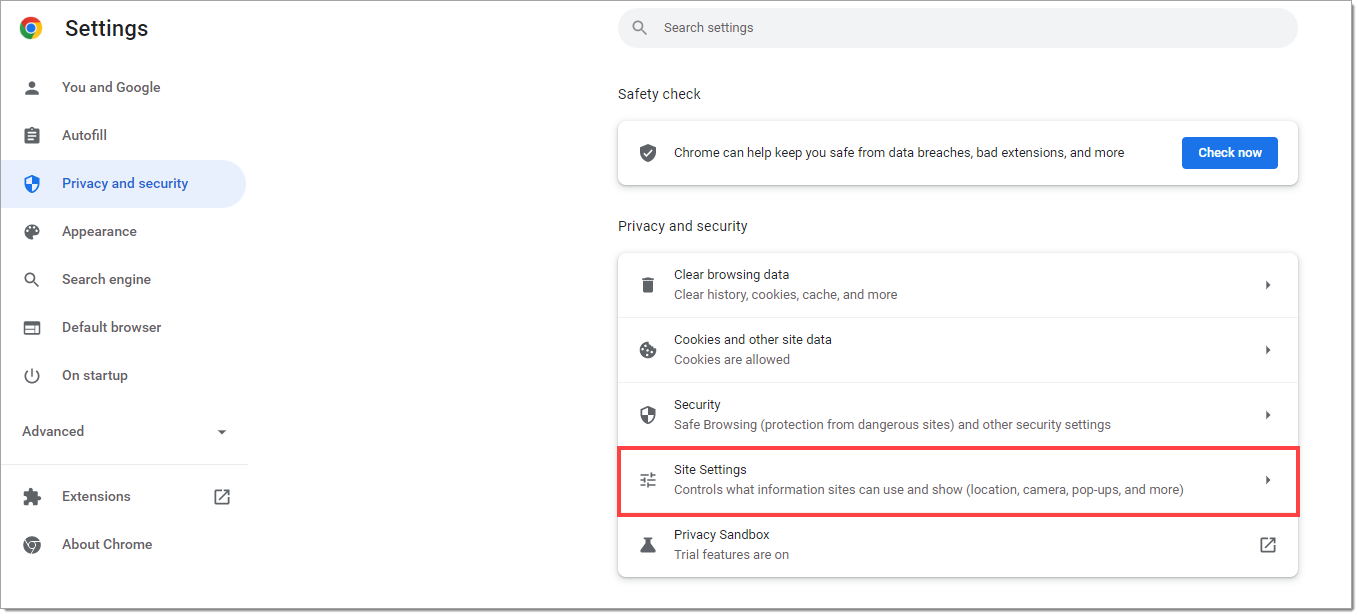
Task: Click the Extensions puzzle piece icon
Action: 32,497
